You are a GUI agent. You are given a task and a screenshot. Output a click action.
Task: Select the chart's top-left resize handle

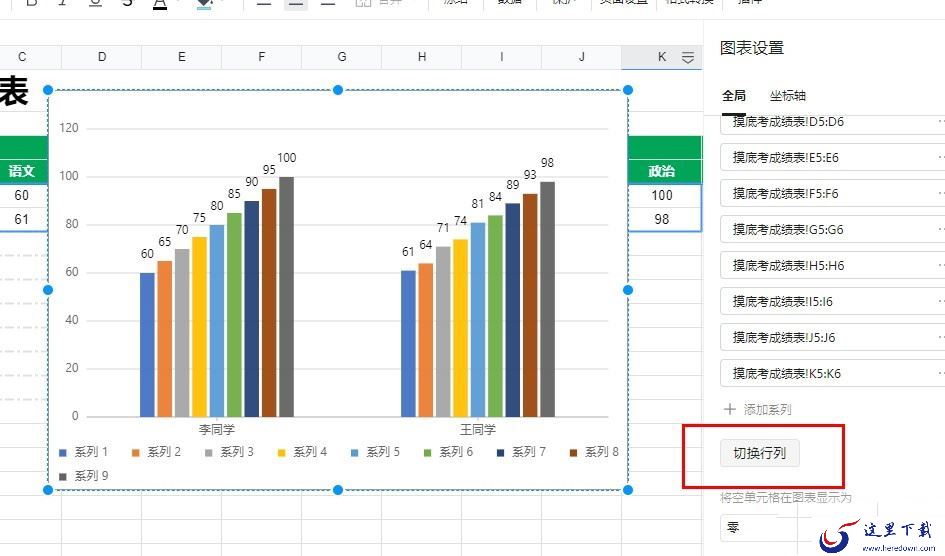pos(48,90)
